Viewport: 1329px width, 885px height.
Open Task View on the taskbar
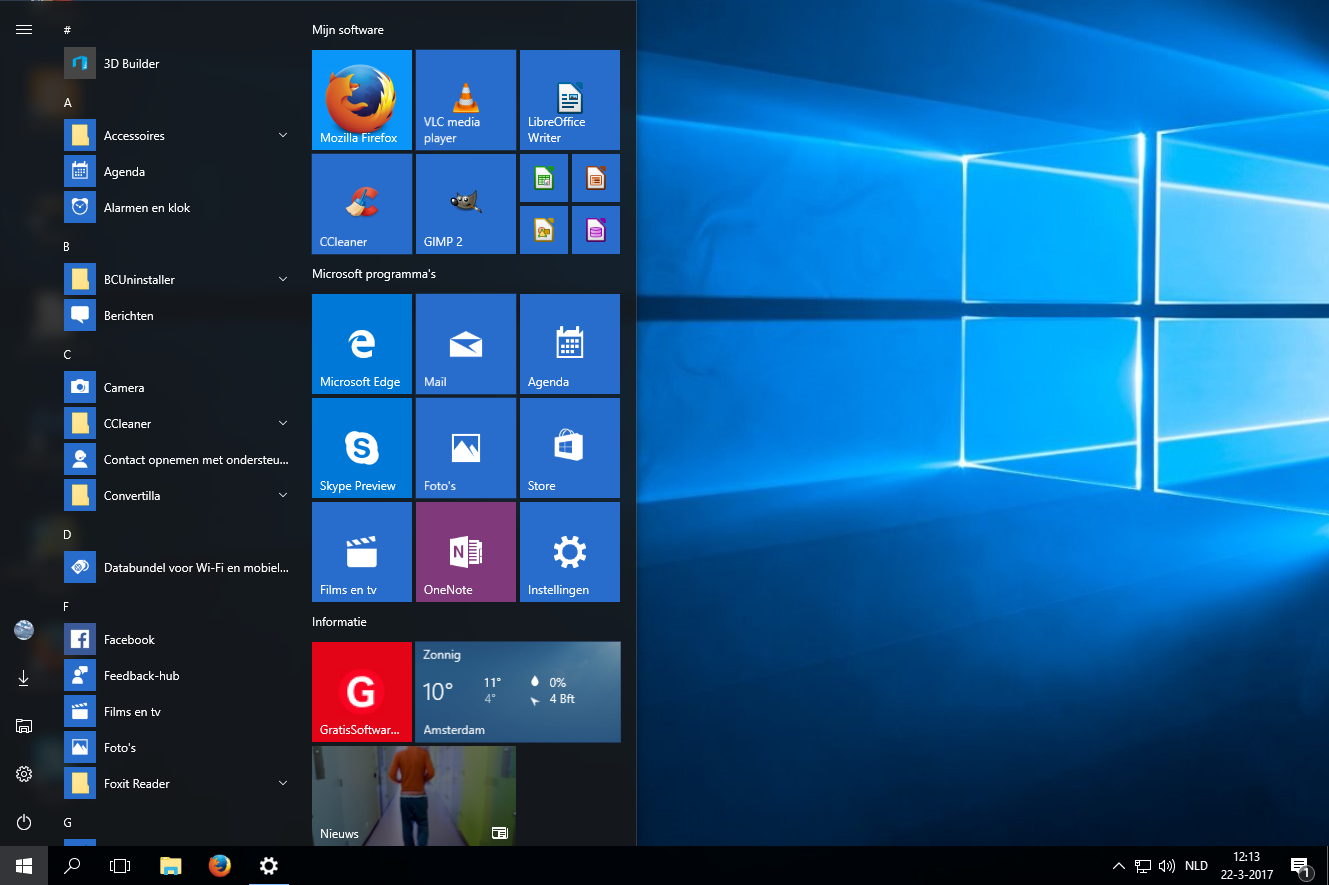[x=120, y=866]
